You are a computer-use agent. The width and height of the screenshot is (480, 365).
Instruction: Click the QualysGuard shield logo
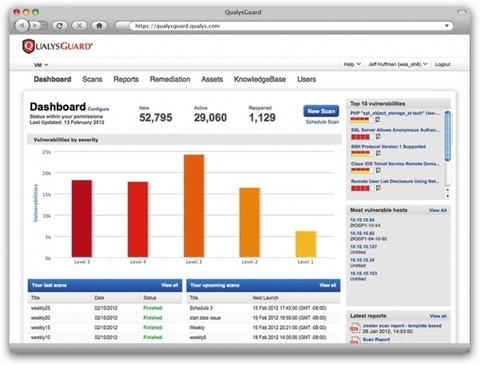(28, 46)
